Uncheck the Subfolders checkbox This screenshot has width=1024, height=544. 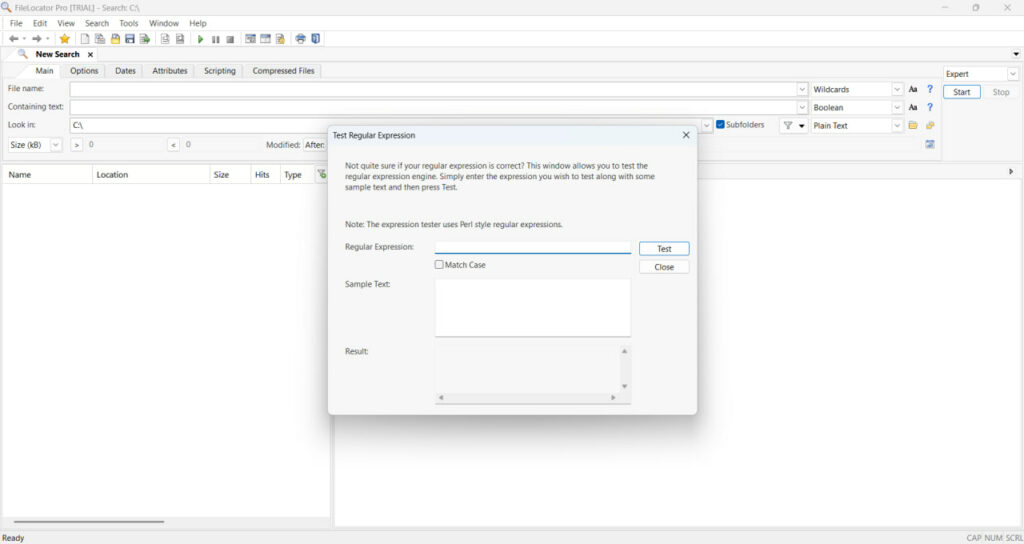720,125
